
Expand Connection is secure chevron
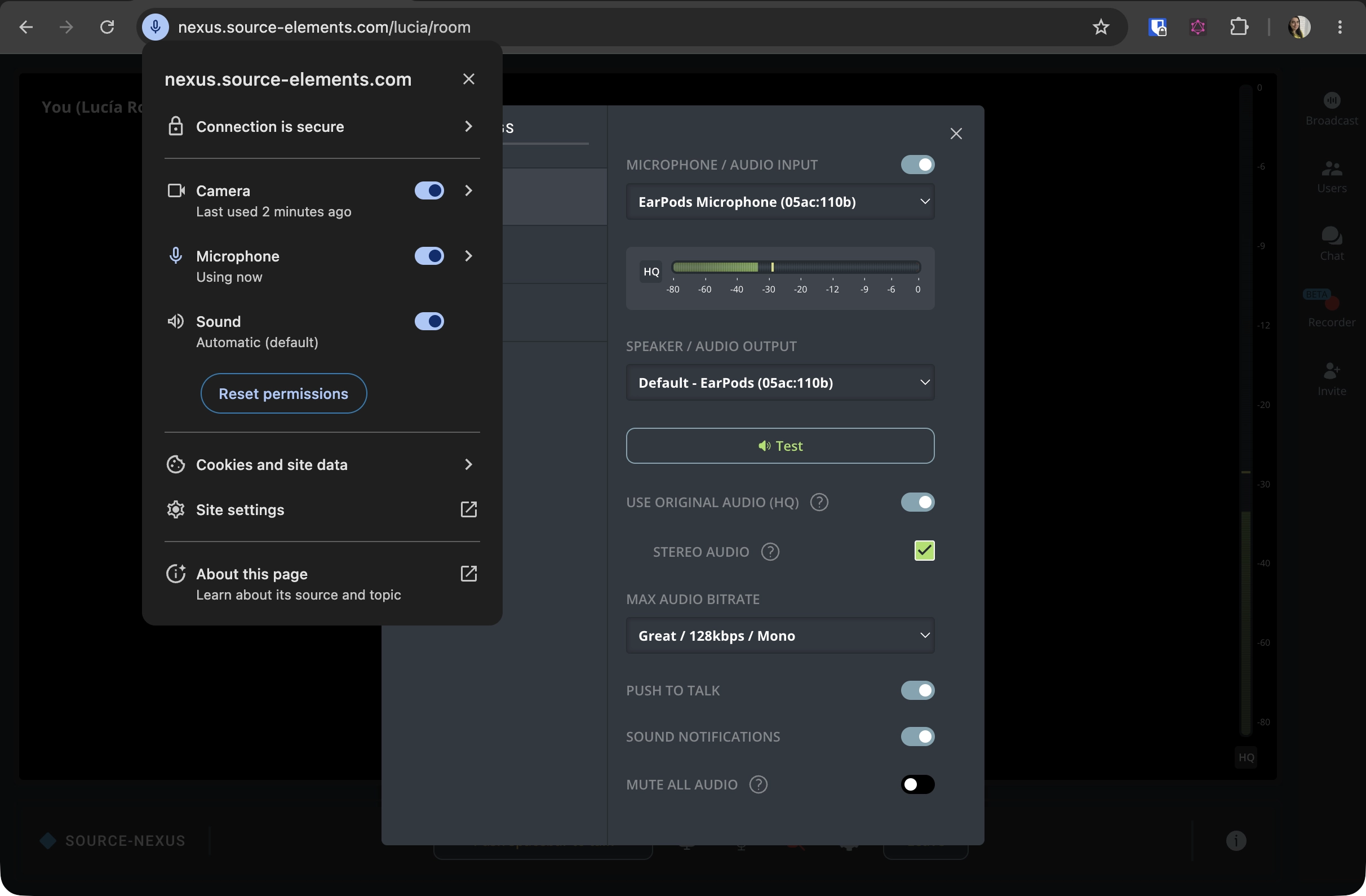pos(468,126)
